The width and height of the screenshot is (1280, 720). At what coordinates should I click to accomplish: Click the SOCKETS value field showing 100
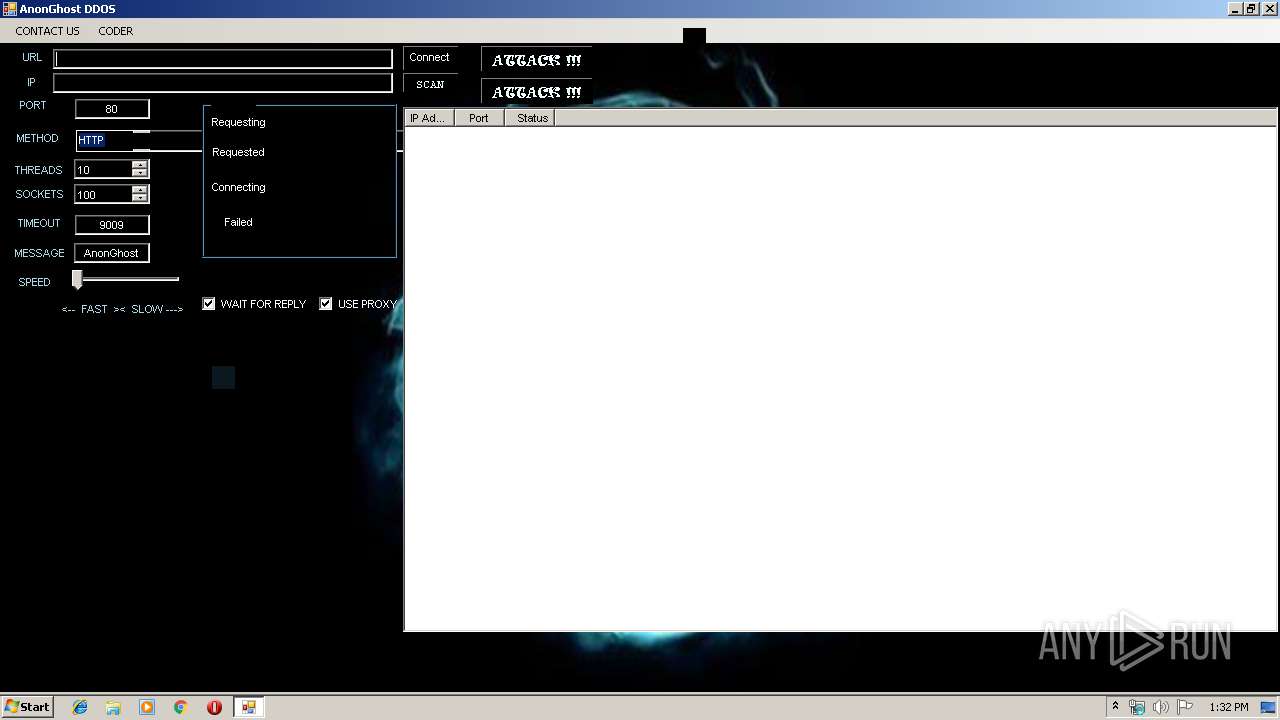[103, 194]
